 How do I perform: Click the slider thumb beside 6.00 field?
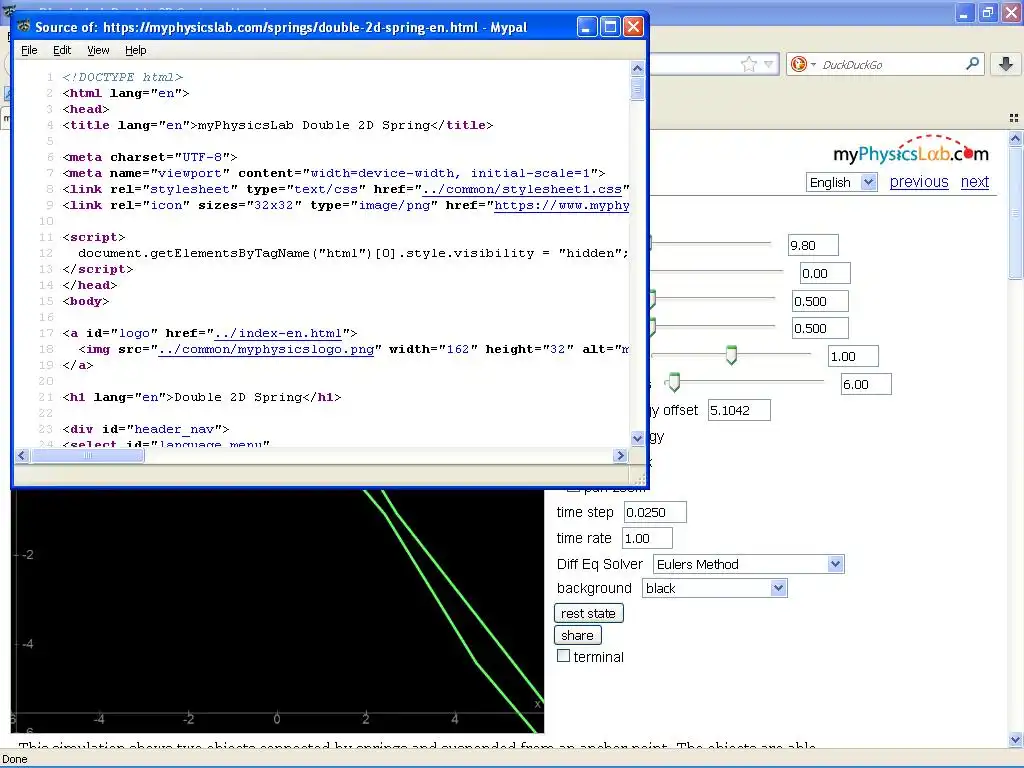[x=674, y=382]
